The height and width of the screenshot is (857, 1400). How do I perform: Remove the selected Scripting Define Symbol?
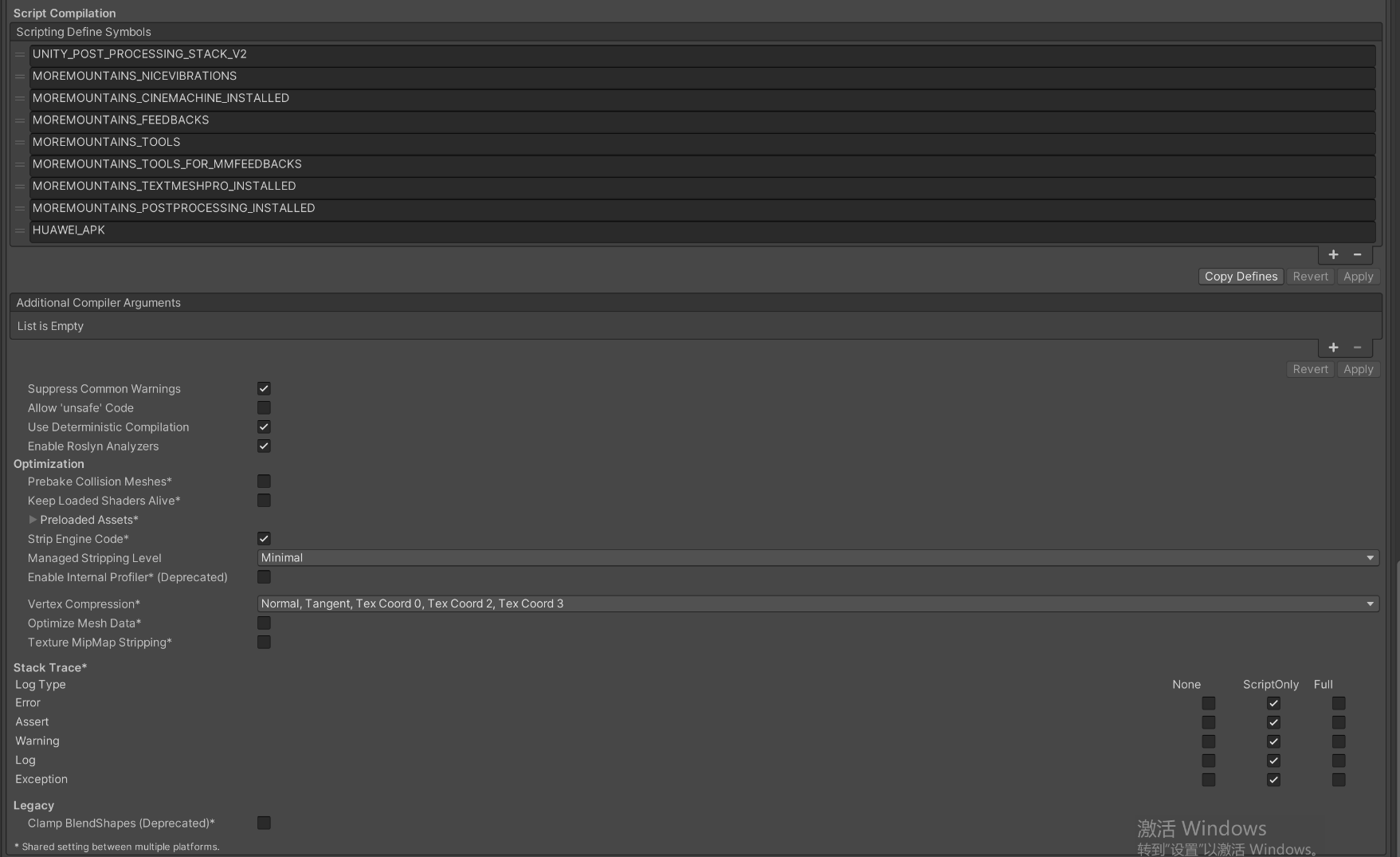[1358, 254]
